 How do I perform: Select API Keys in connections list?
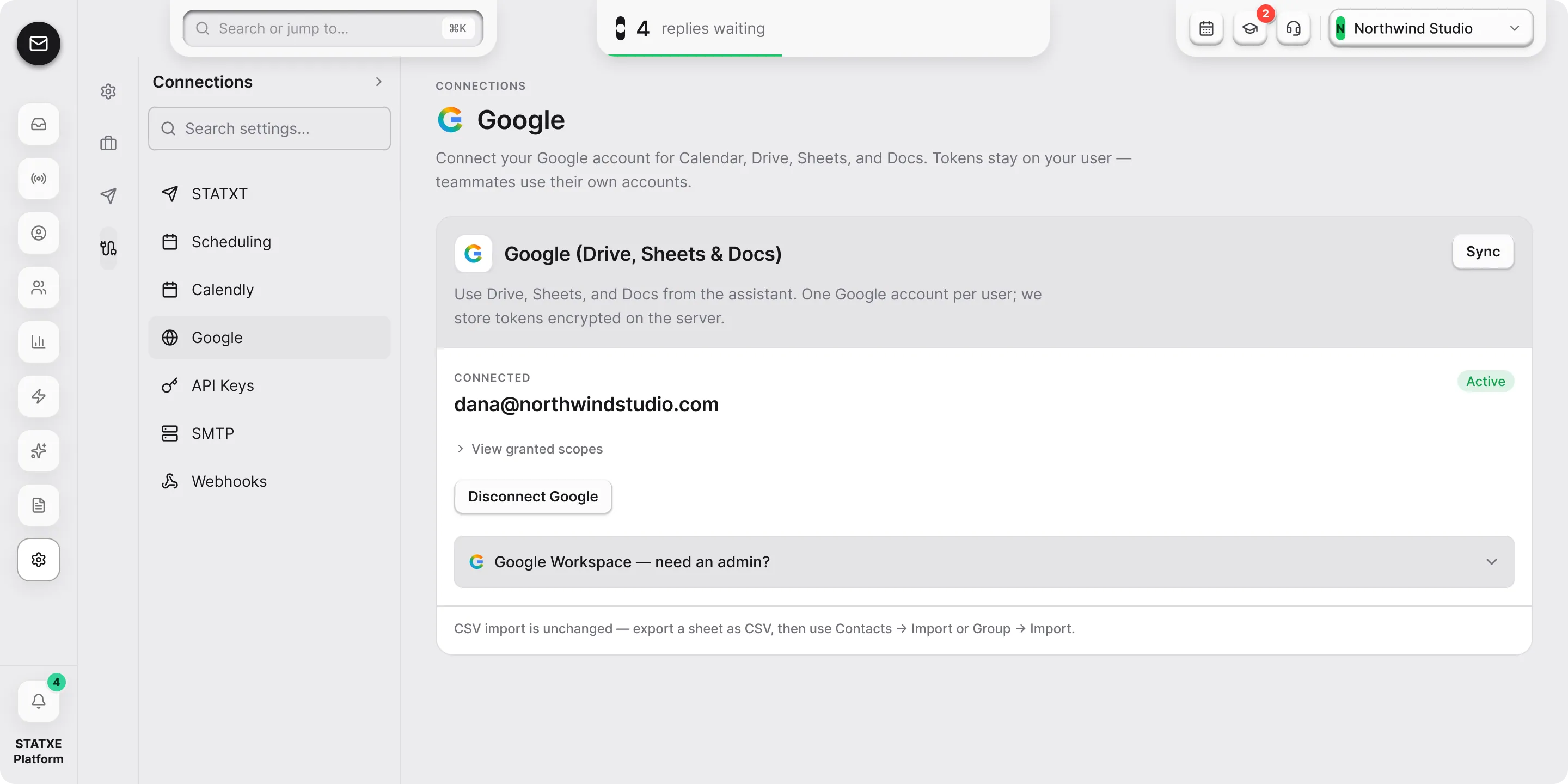click(x=269, y=385)
